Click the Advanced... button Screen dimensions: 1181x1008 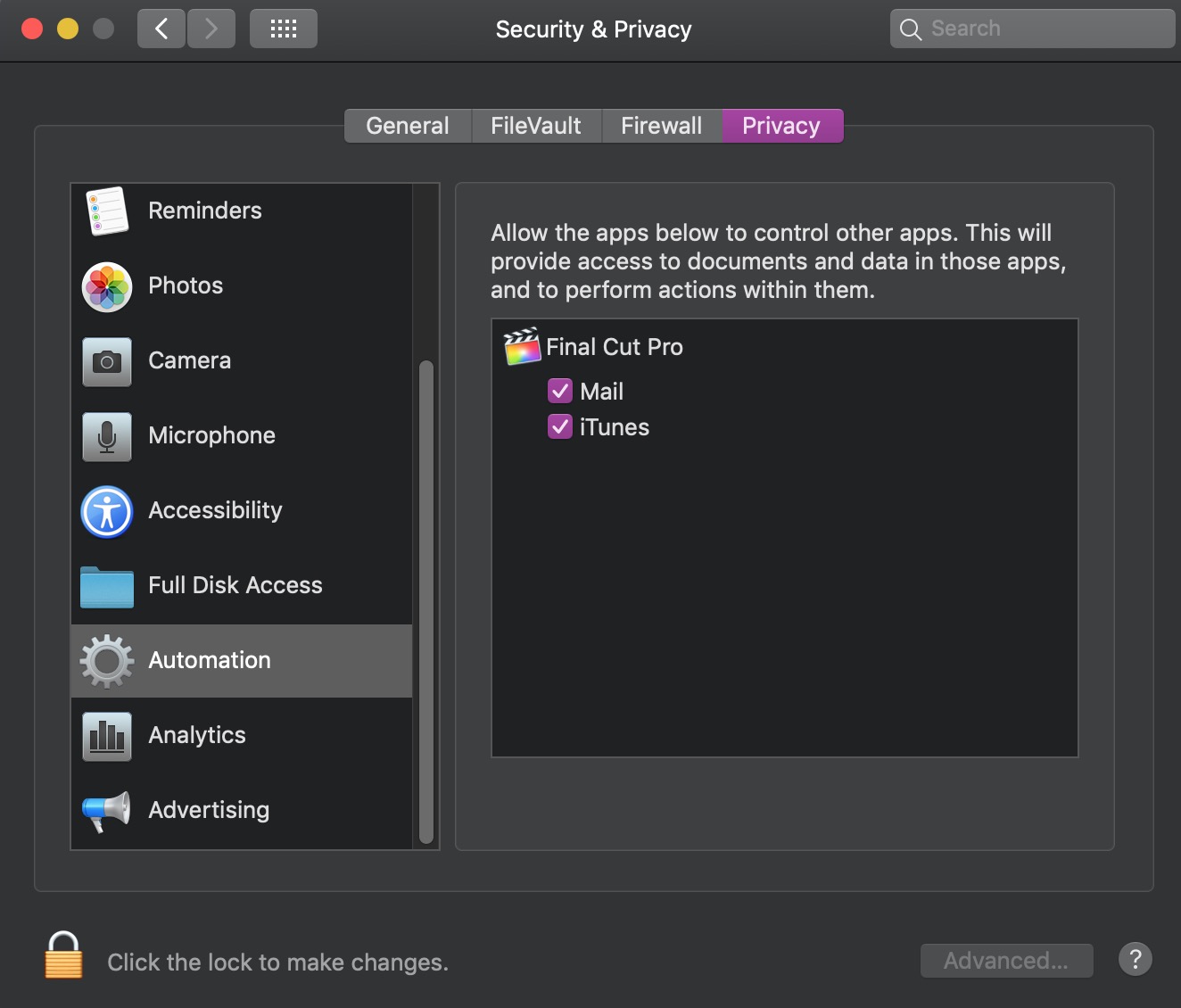pos(1006,961)
